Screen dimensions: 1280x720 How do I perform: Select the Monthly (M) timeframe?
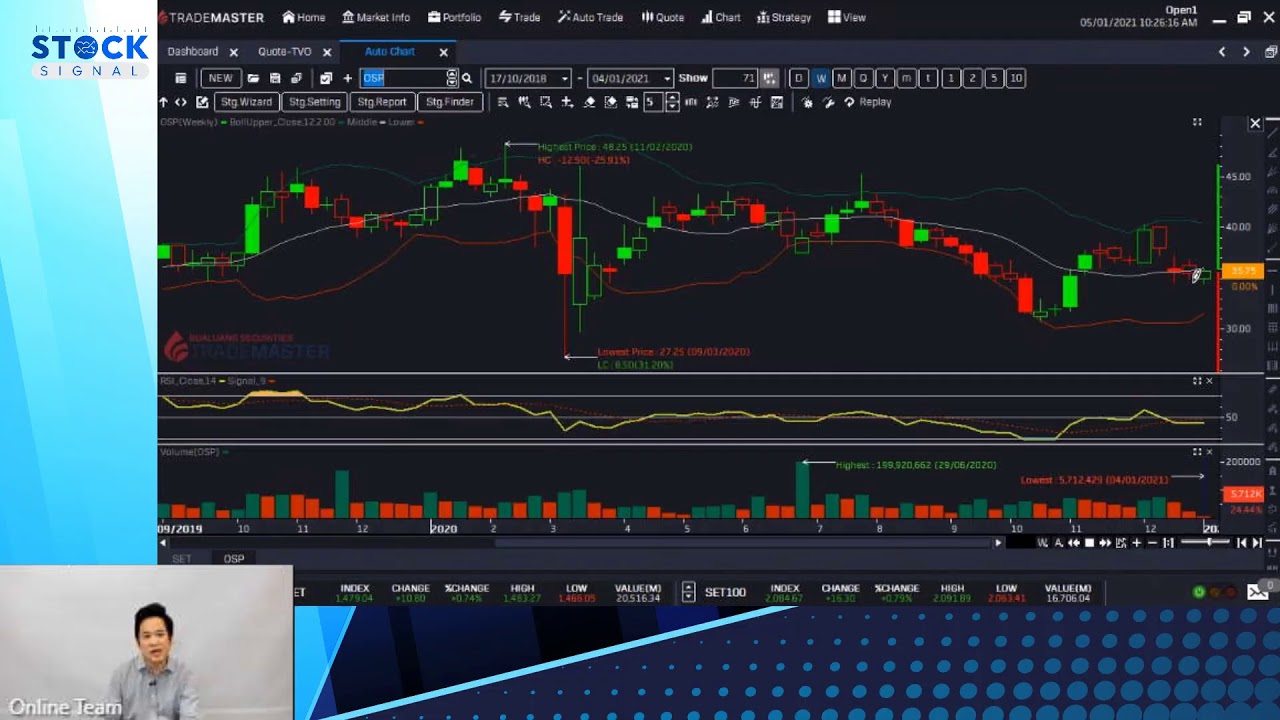coord(842,78)
